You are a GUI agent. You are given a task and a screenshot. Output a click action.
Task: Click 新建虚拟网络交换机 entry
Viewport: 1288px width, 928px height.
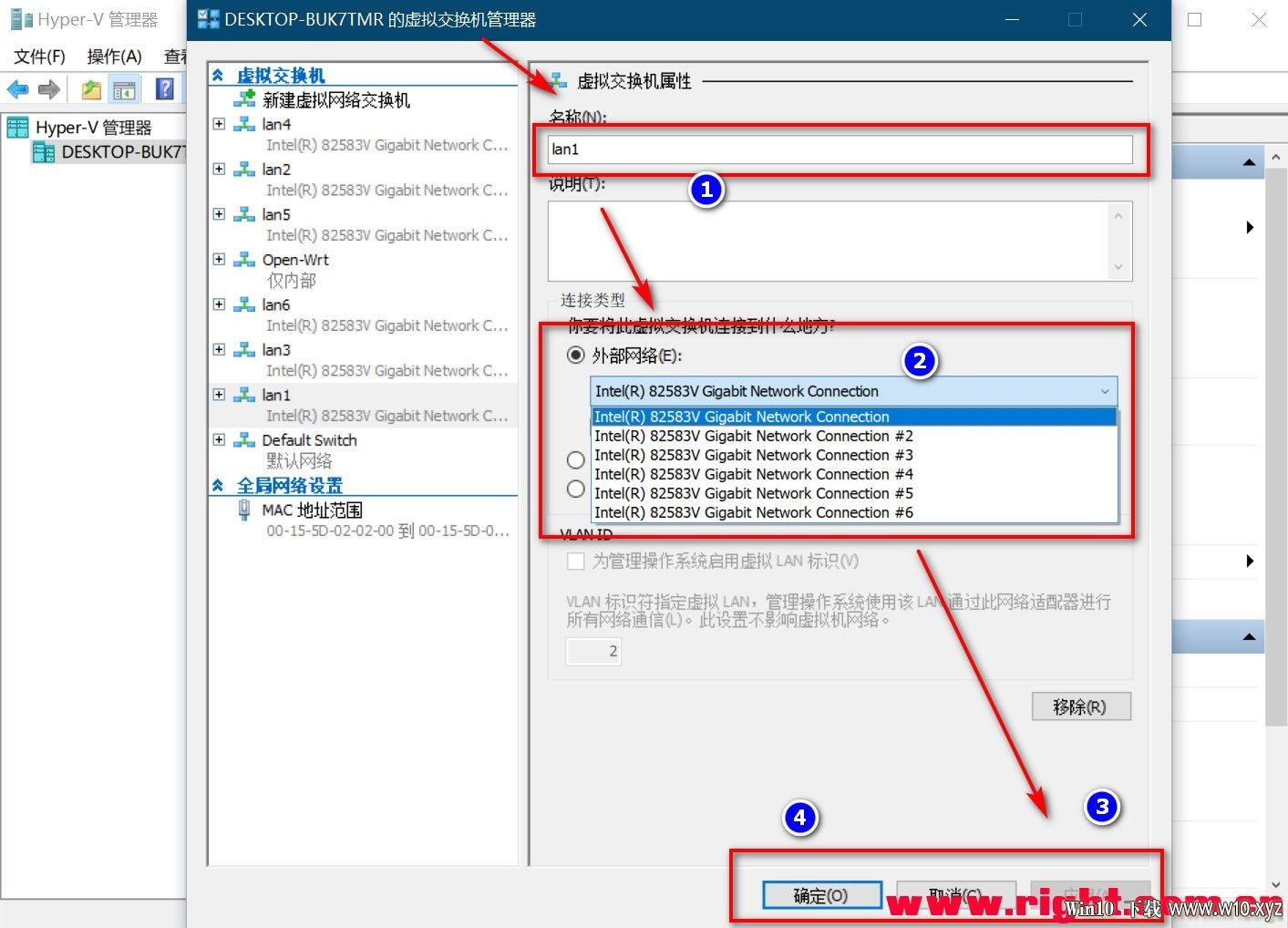(x=336, y=100)
